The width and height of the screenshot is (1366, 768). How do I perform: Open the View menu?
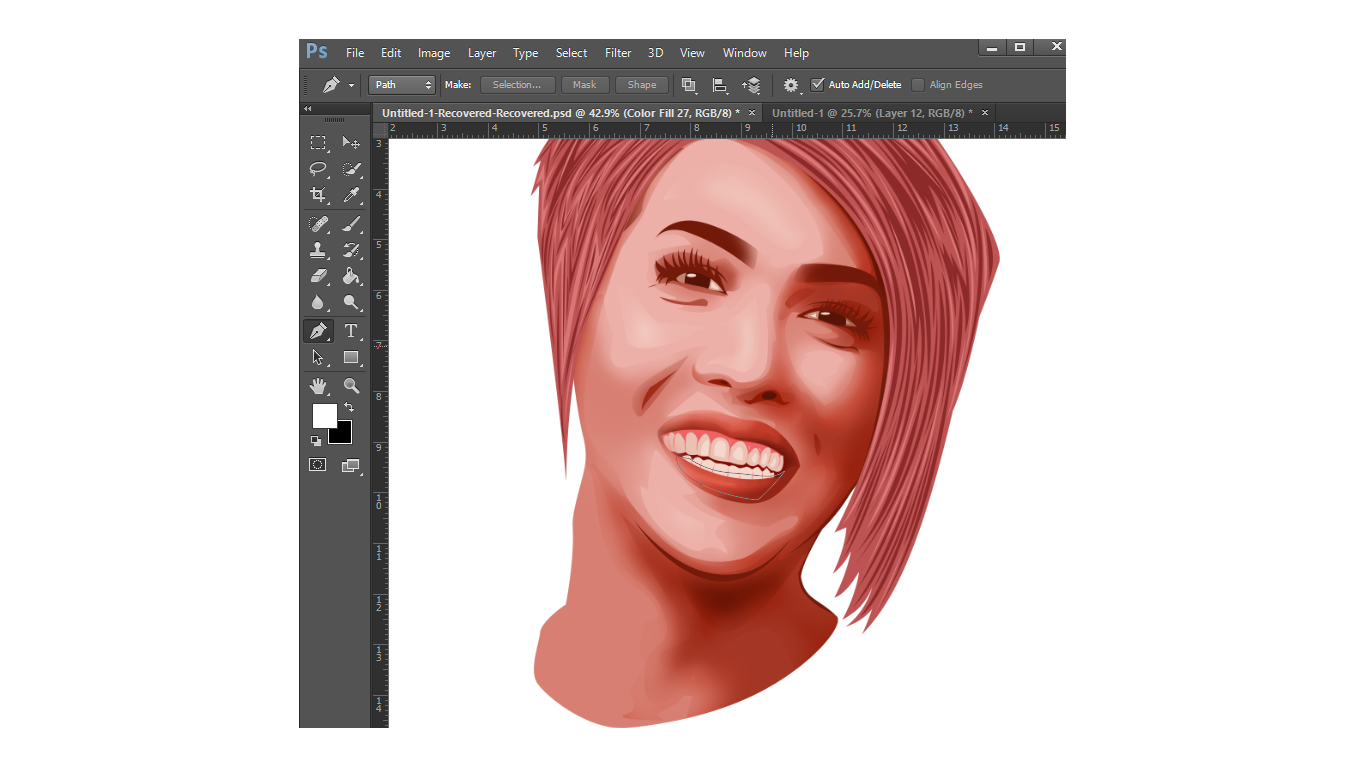point(692,53)
